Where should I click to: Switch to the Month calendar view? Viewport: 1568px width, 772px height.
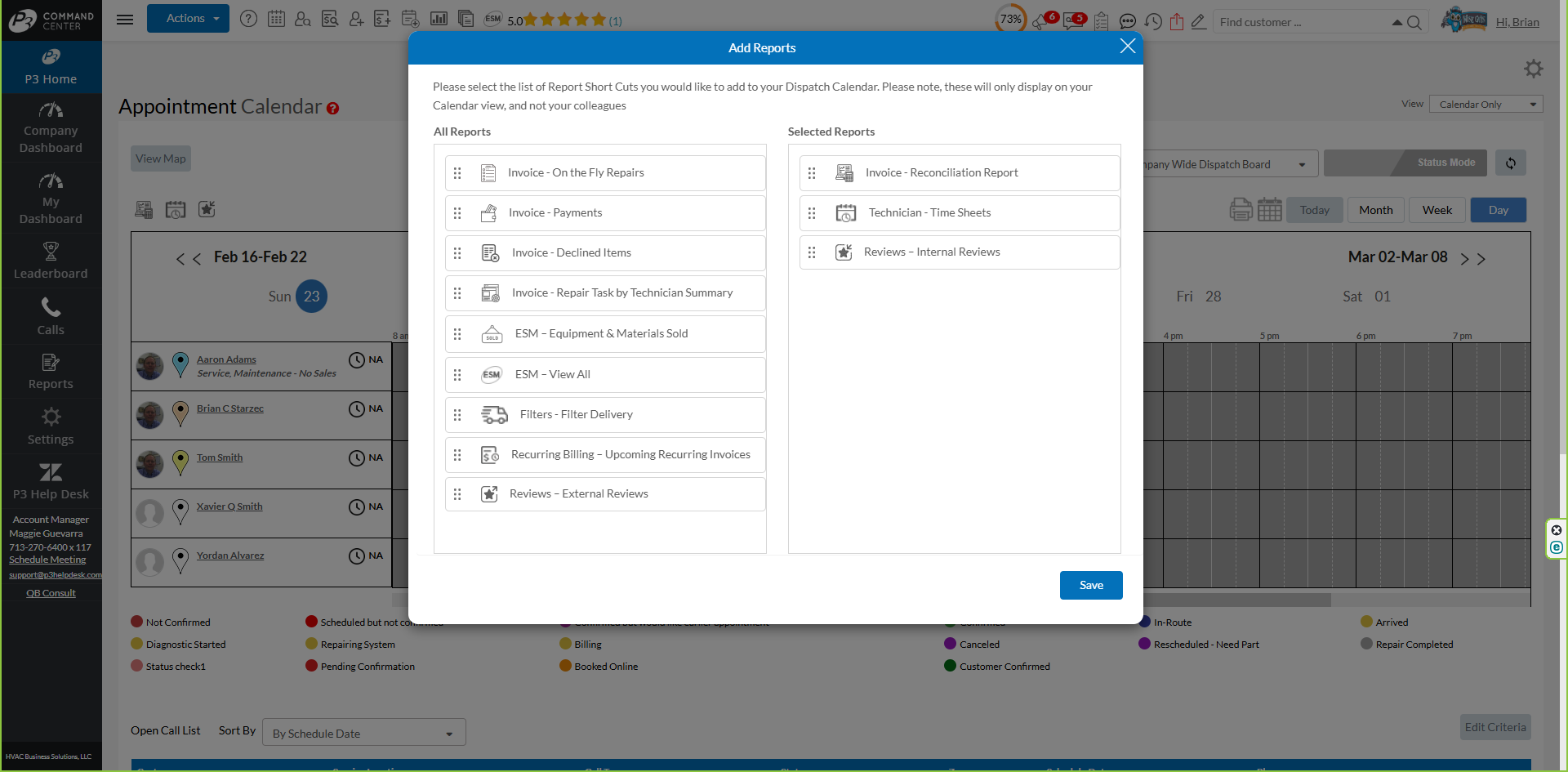click(1375, 211)
